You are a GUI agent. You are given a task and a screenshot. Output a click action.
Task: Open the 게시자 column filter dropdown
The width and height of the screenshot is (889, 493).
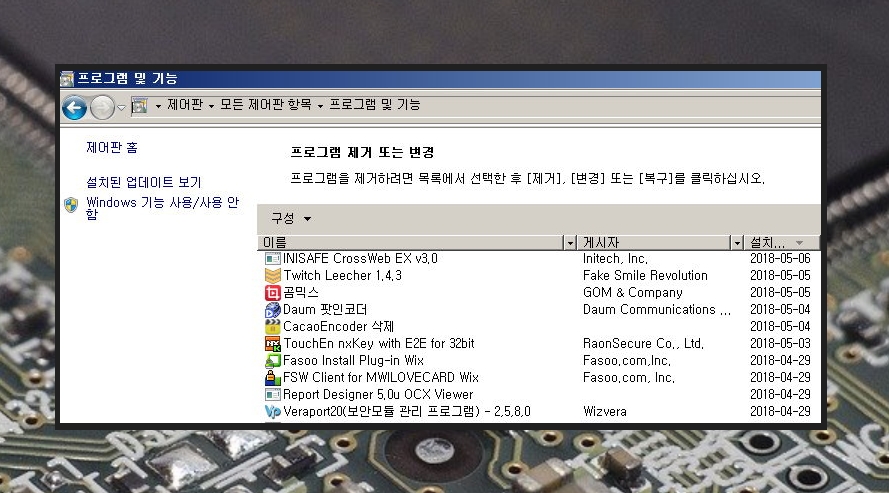[737, 243]
